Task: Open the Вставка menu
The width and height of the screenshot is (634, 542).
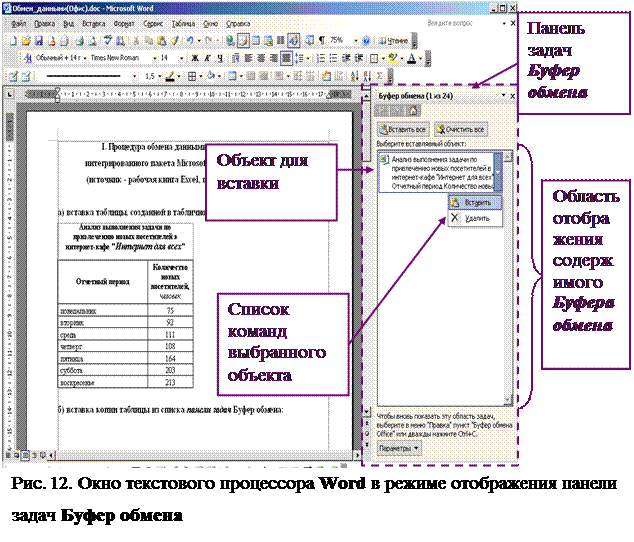Action: [x=93, y=23]
